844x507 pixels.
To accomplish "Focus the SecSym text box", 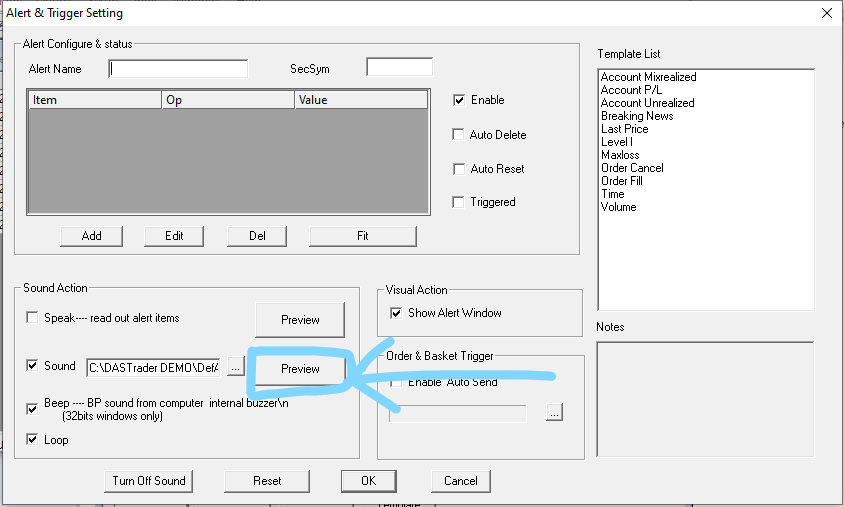I will [399, 68].
